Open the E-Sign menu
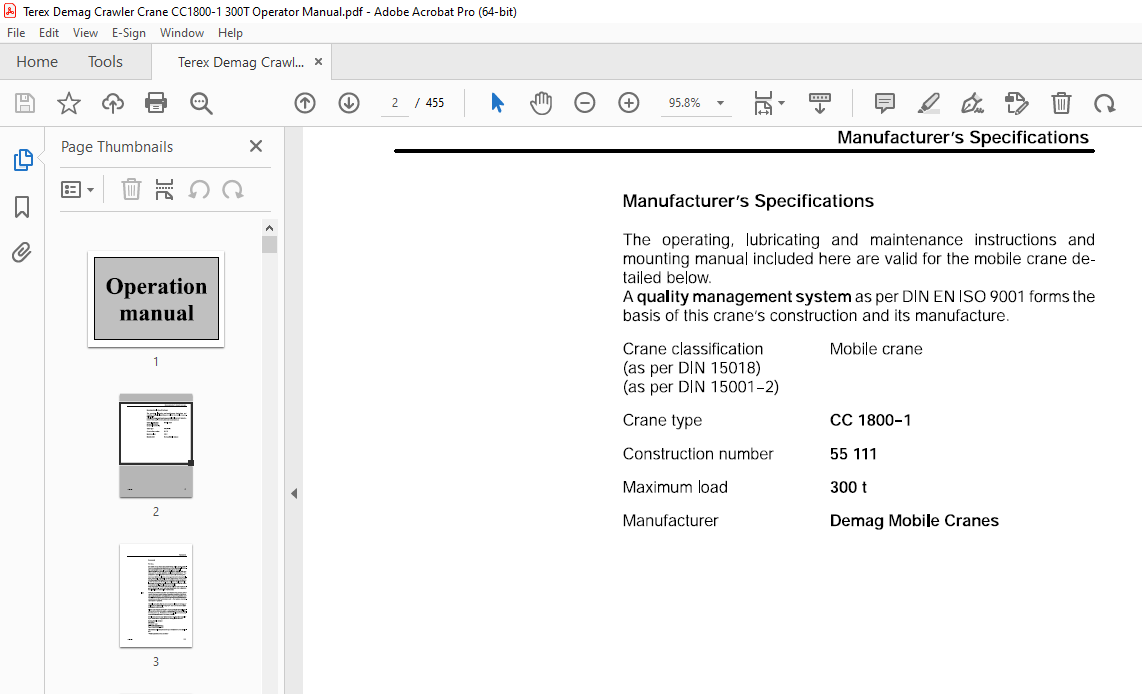Screen dimensions: 1142x694 [x=128, y=33]
